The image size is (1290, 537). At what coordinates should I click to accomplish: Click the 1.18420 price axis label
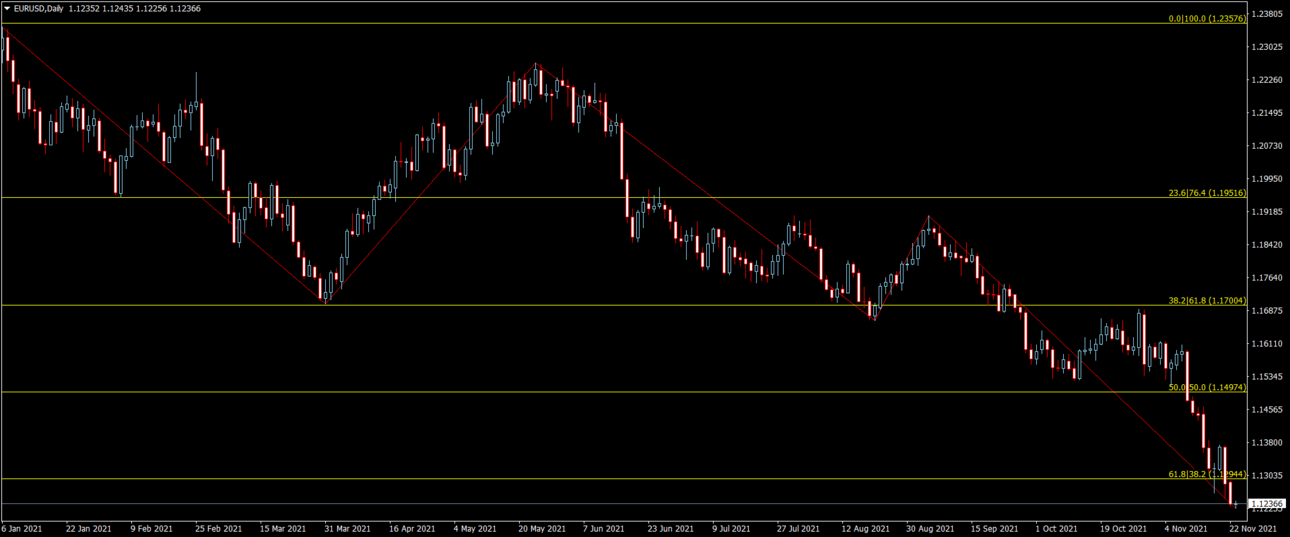pos(1268,245)
